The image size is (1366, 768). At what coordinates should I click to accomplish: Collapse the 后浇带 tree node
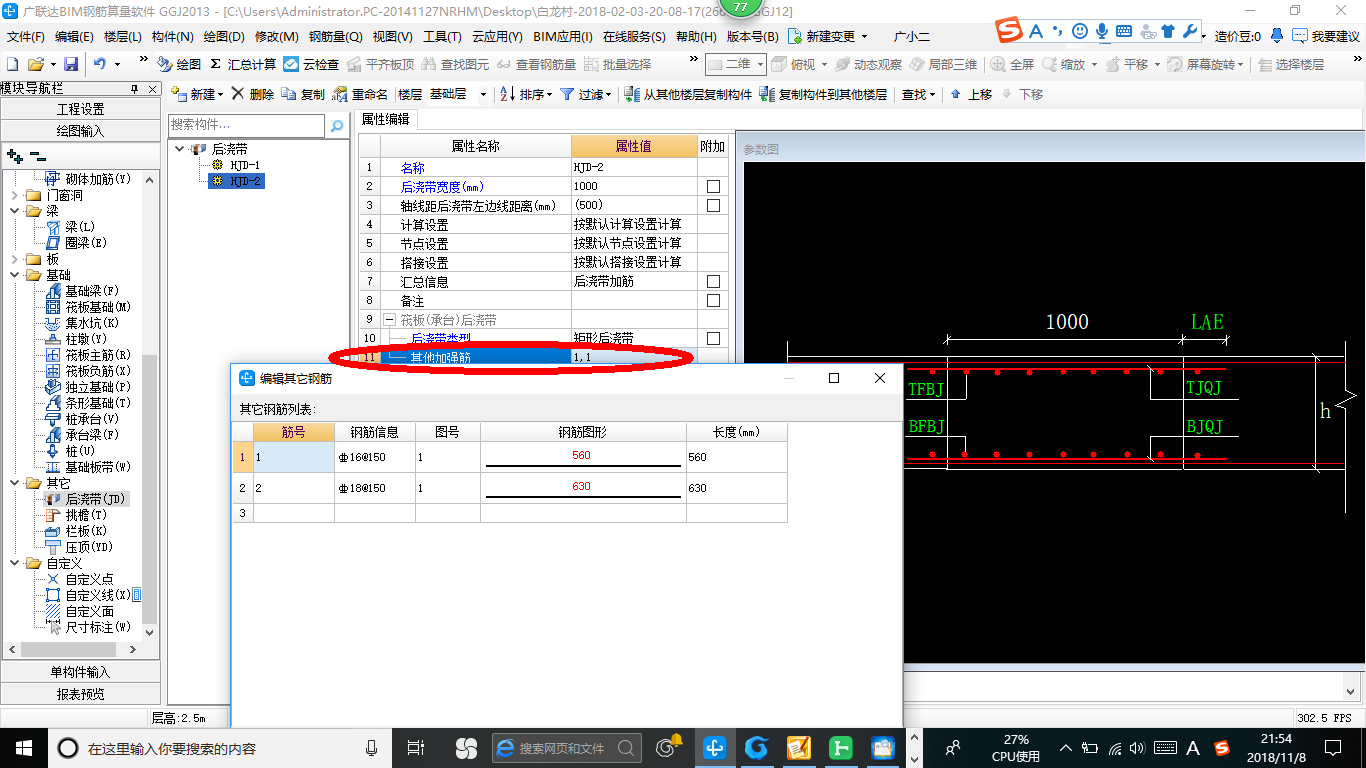click(x=179, y=149)
